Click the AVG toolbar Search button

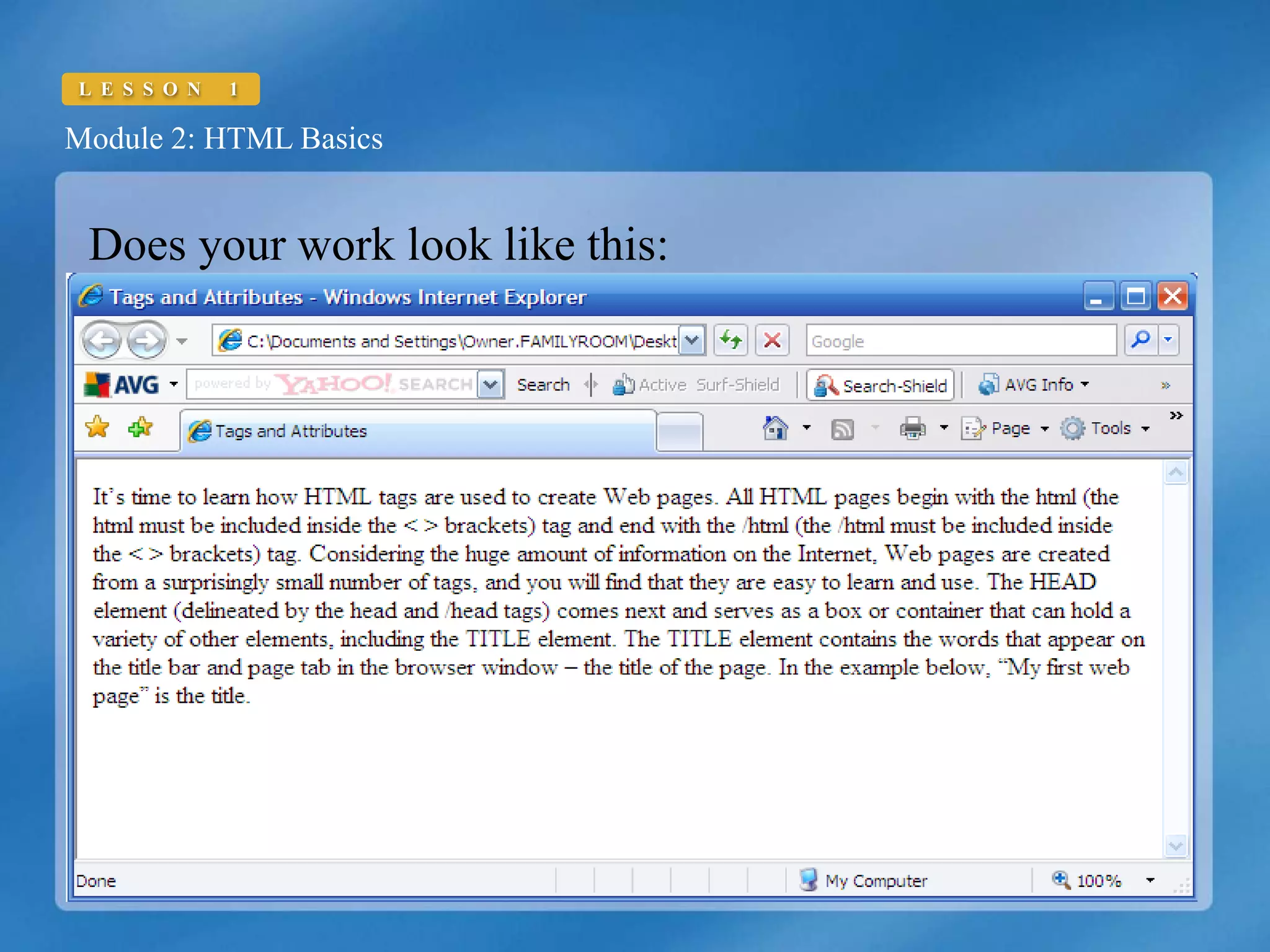543,385
